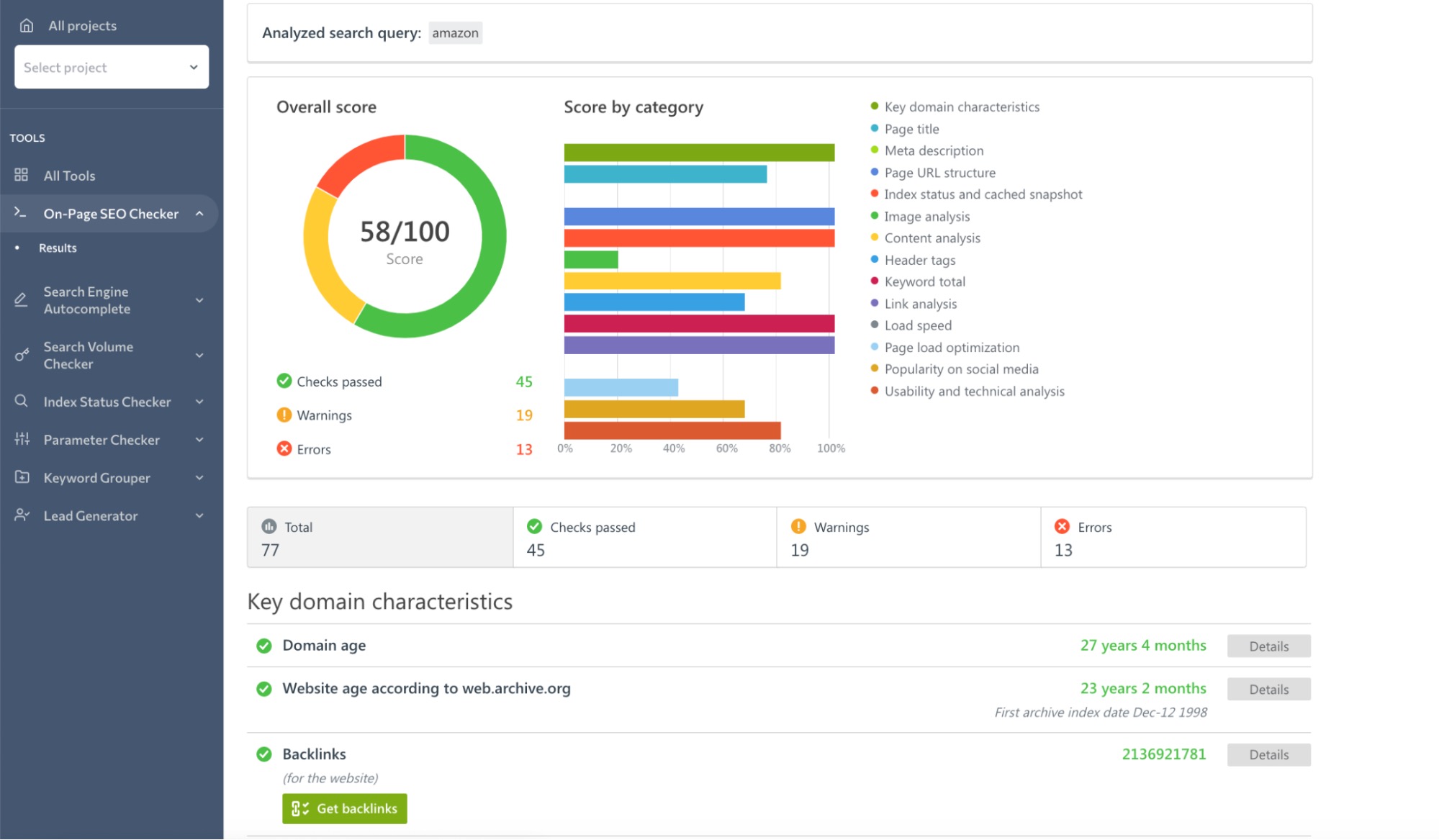Select the Search Engine Autocomplete pencil icon
The width and height of the screenshot is (1439, 840).
(x=21, y=299)
